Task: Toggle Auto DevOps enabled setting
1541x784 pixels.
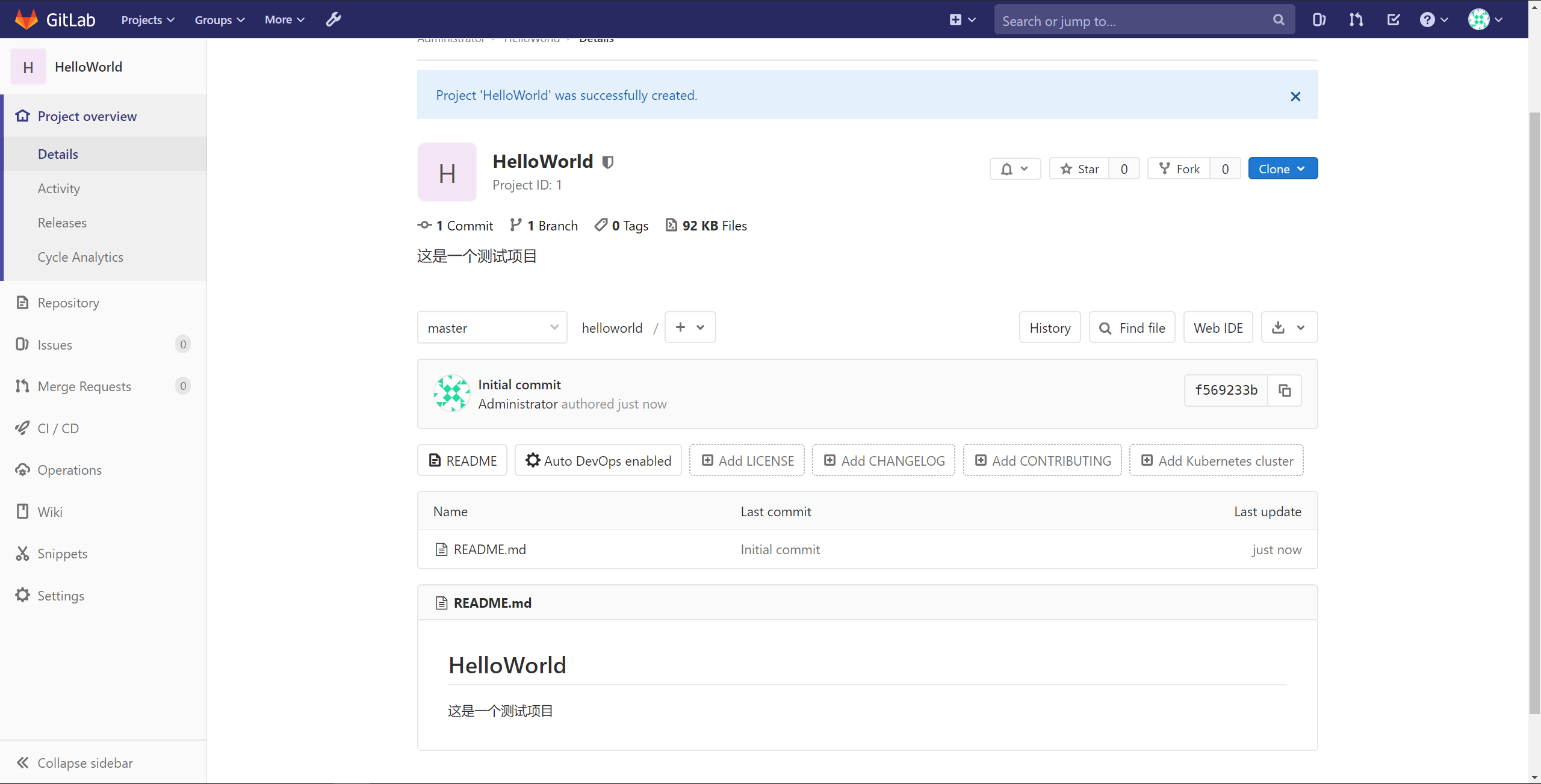Action: click(x=599, y=460)
